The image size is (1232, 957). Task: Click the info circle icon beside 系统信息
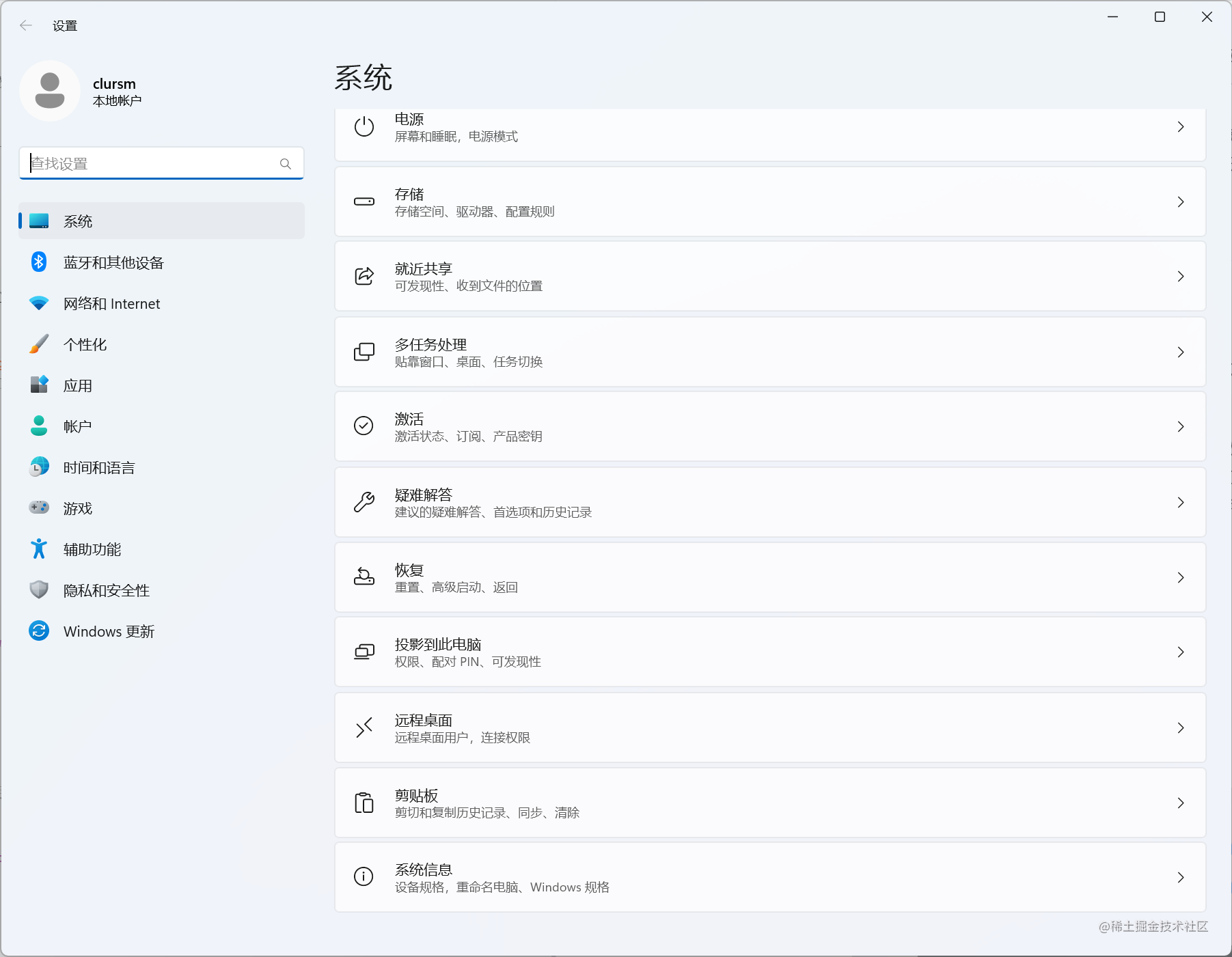pyautogui.click(x=364, y=876)
